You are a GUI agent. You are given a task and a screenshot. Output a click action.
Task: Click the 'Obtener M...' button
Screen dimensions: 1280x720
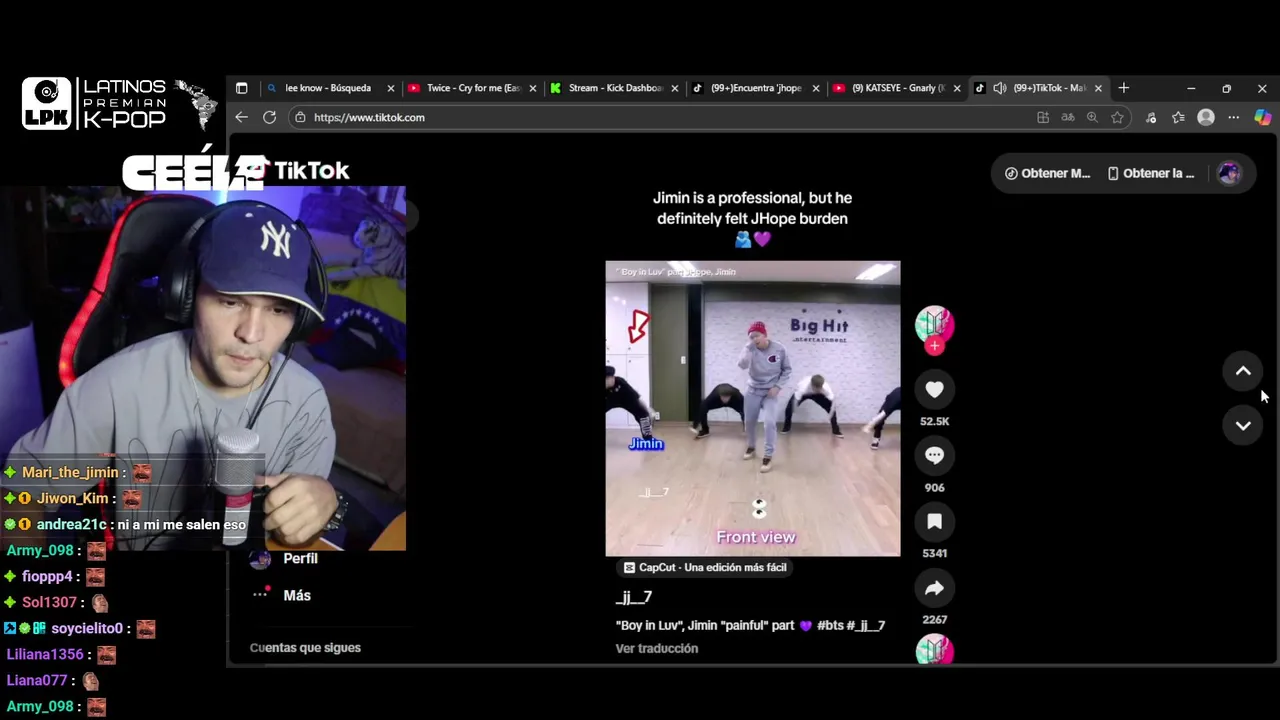pyautogui.click(x=1047, y=173)
